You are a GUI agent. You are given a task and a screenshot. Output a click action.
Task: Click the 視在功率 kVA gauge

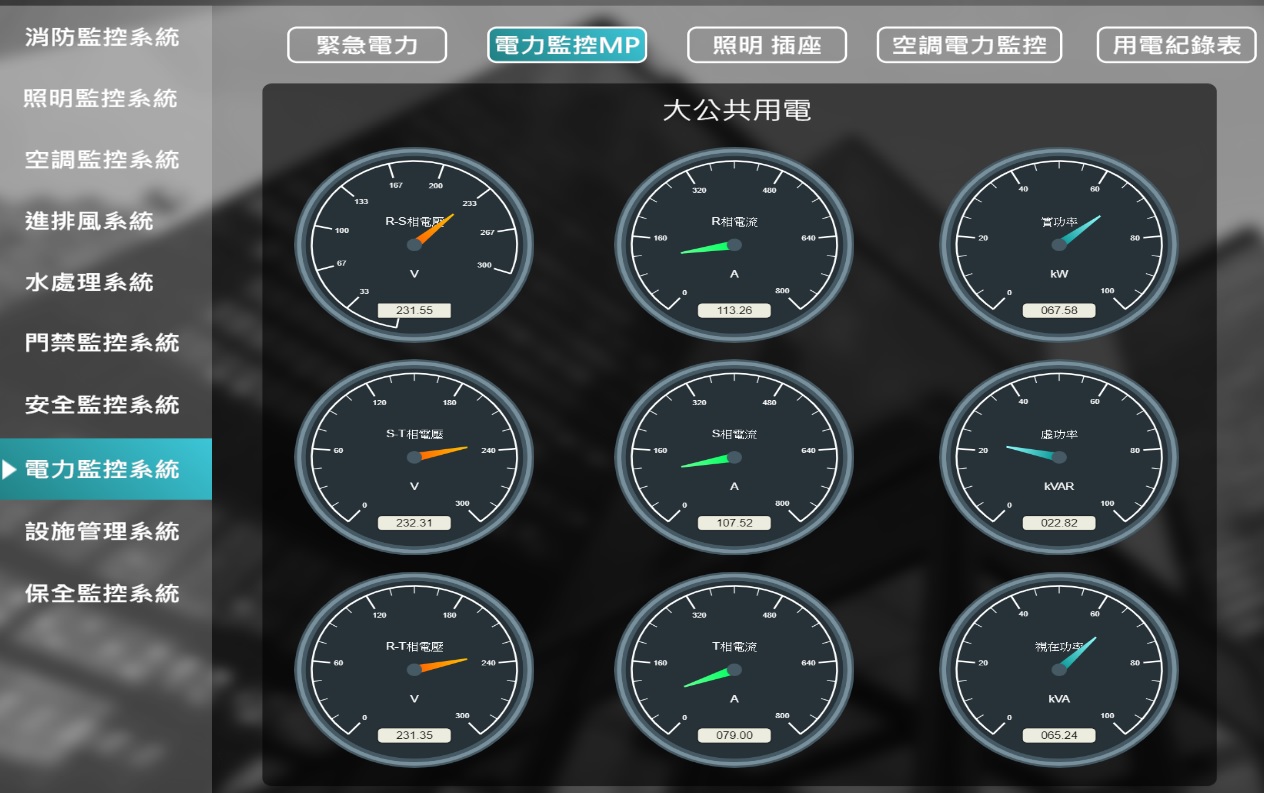(x=1057, y=670)
